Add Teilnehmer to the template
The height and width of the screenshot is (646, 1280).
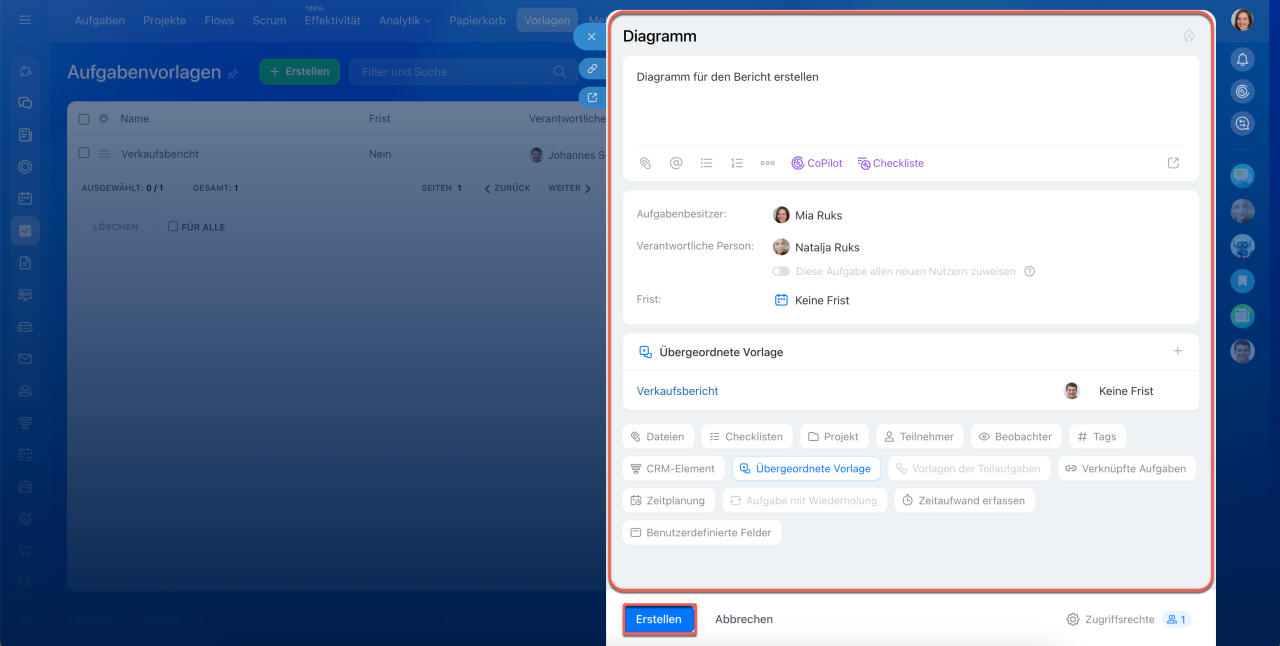pos(920,437)
